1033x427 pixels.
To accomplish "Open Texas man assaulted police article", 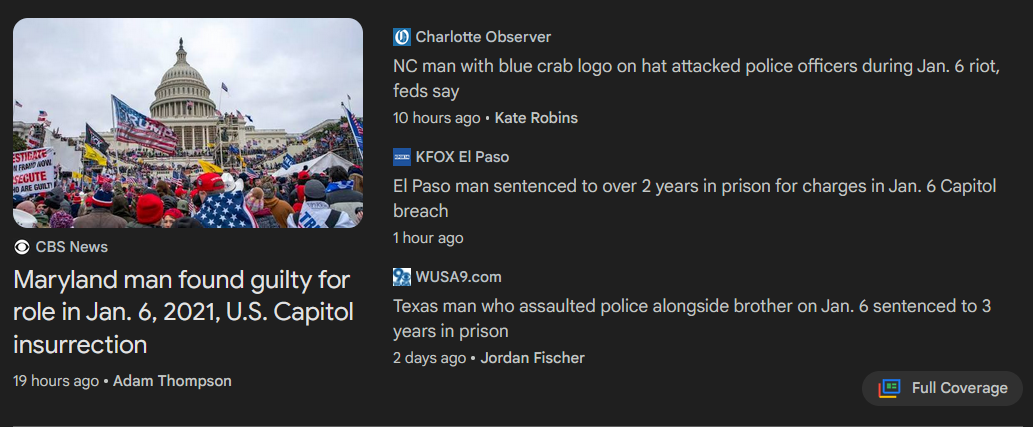I will [x=690, y=318].
